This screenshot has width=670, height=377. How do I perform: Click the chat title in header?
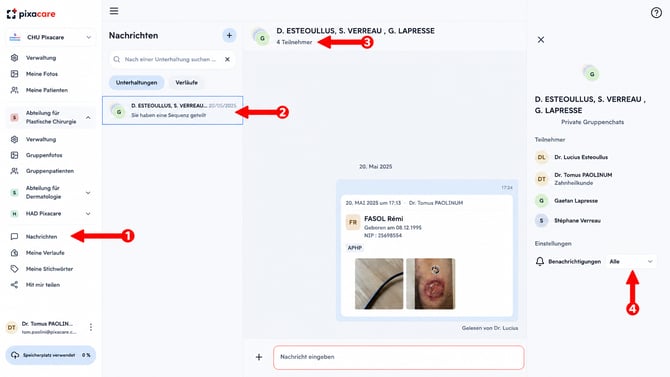(x=355, y=31)
